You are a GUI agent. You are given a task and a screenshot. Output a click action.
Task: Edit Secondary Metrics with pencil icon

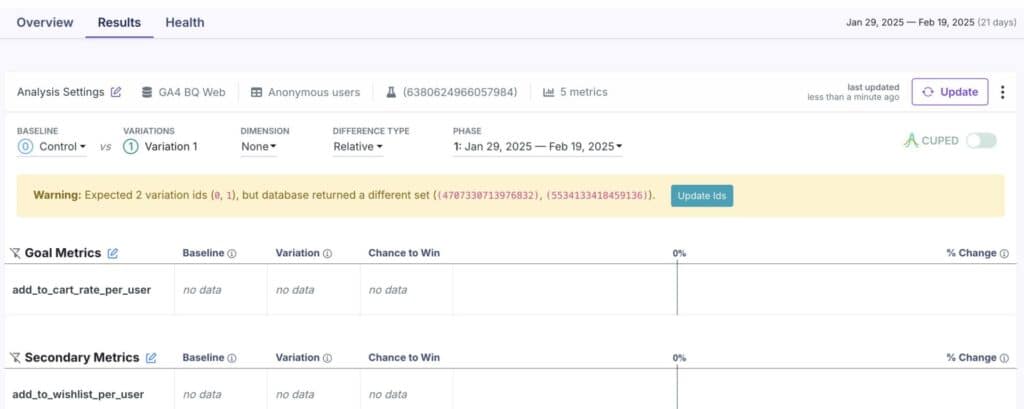151,357
